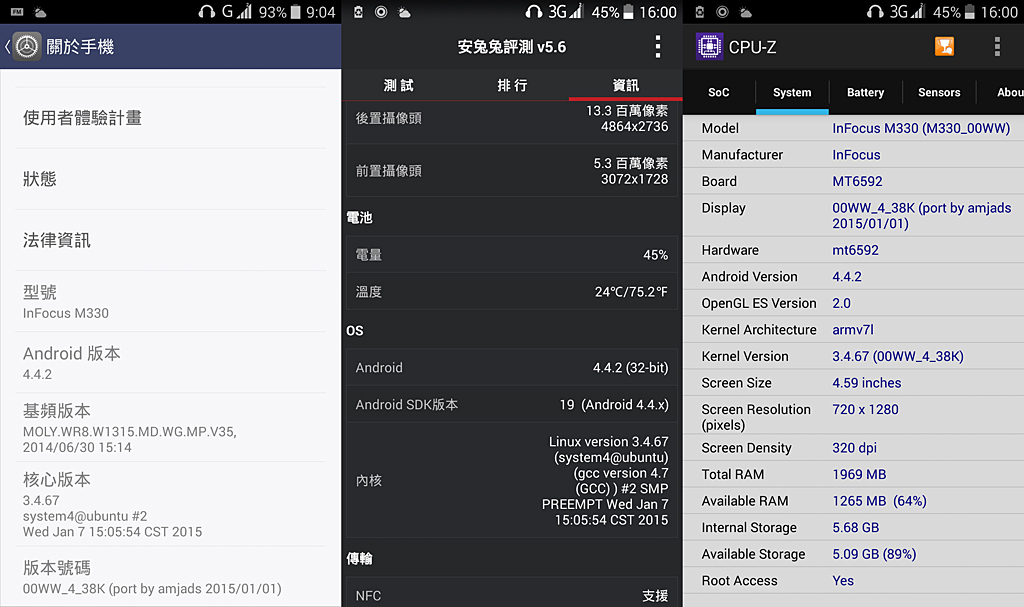Tap weather icon in AnTuTu status bar

tap(405, 12)
